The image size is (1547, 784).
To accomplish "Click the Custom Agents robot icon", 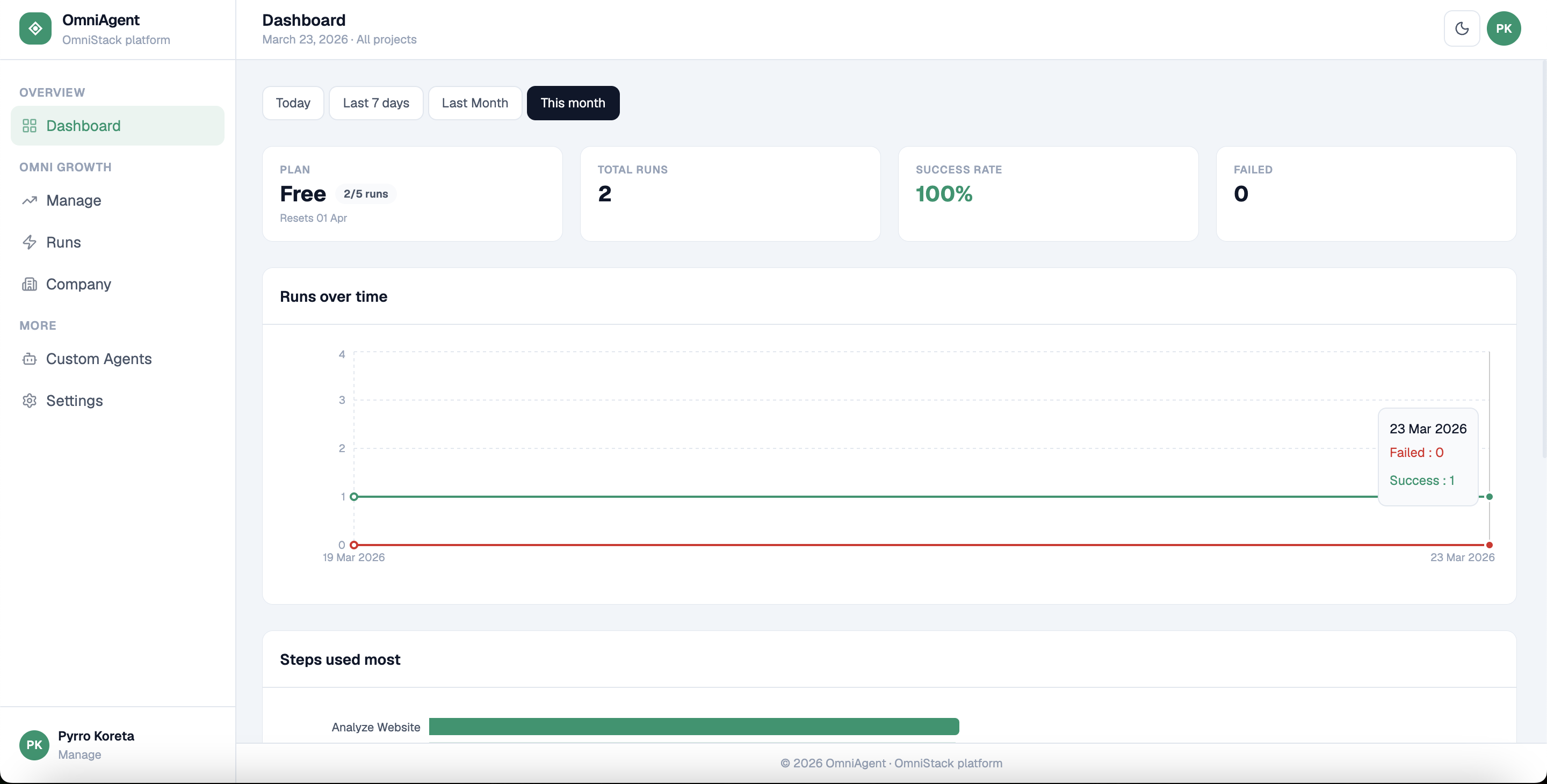I will coord(30,359).
